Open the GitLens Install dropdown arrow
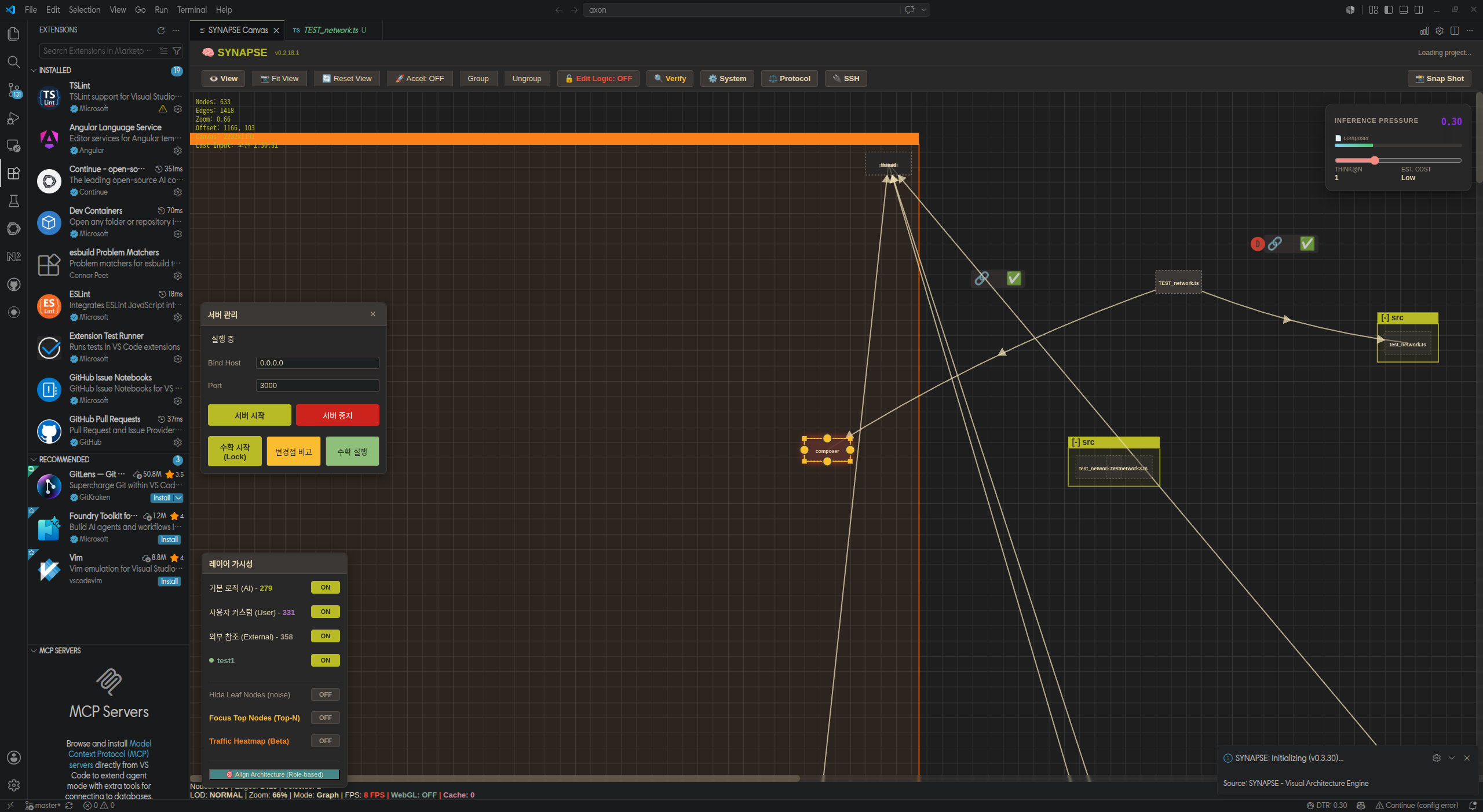The height and width of the screenshot is (812, 1483). [178, 498]
